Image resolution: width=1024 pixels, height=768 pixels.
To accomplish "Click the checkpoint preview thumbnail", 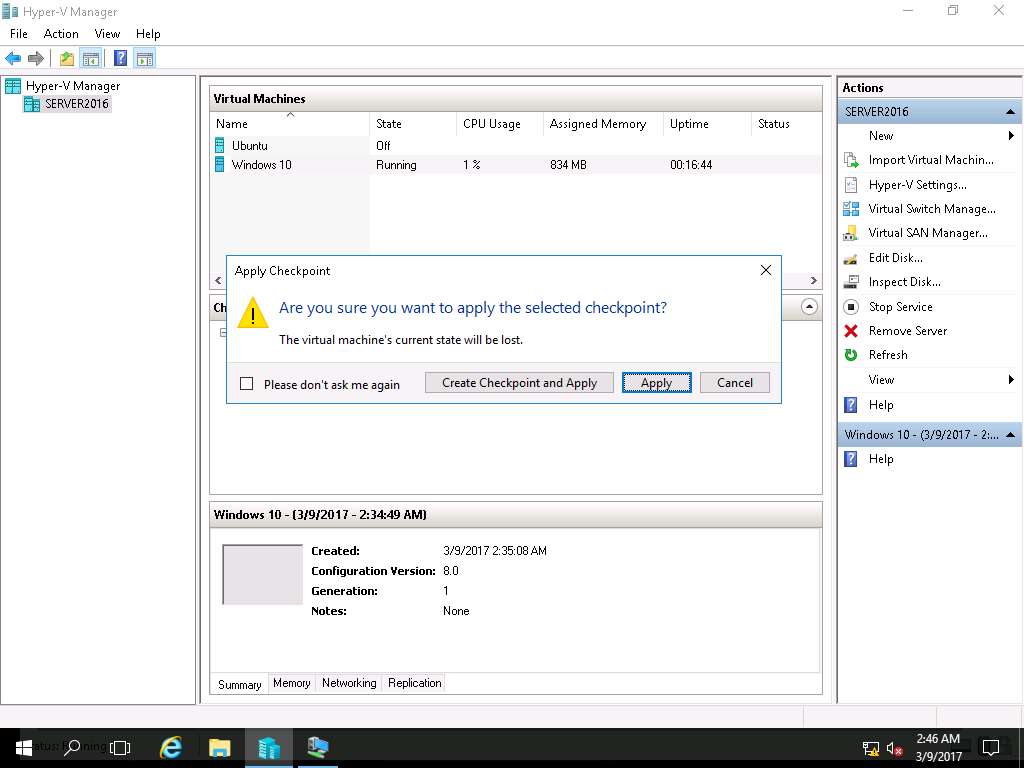I will coord(263,575).
